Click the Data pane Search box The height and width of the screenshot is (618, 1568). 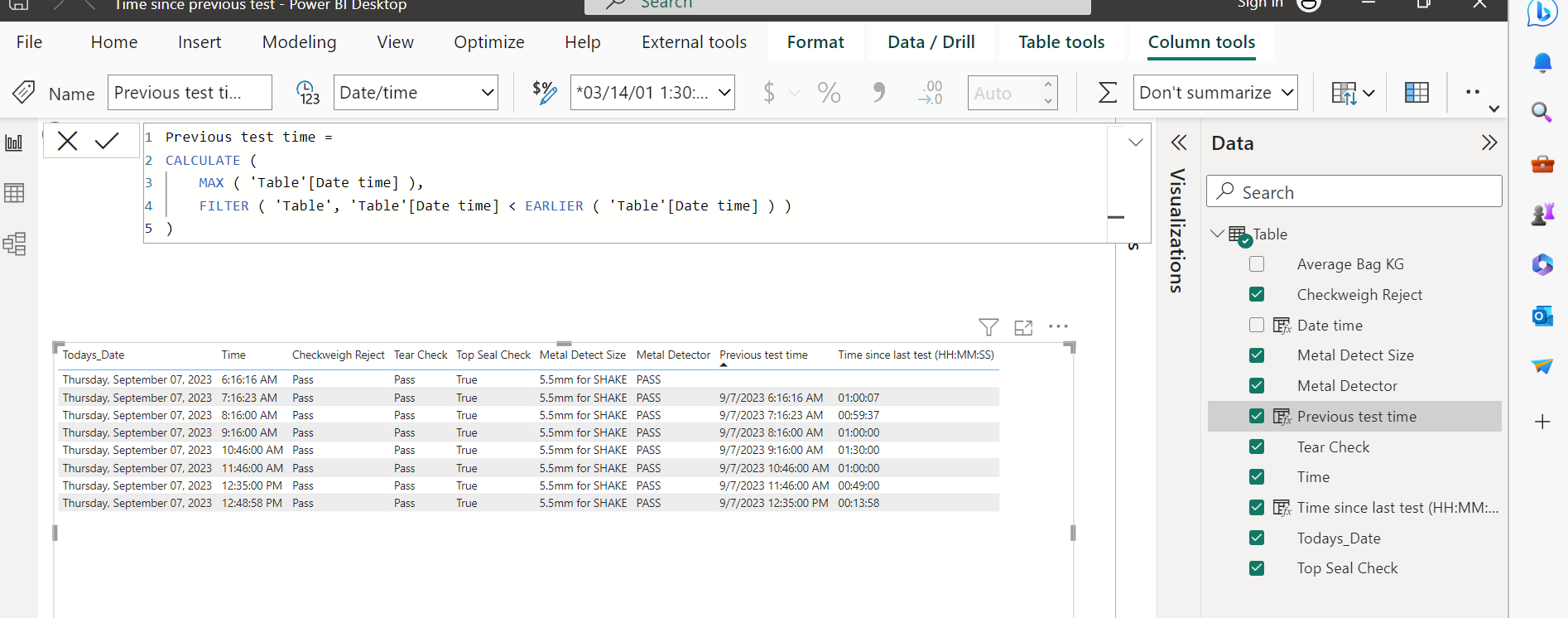[x=1354, y=192]
